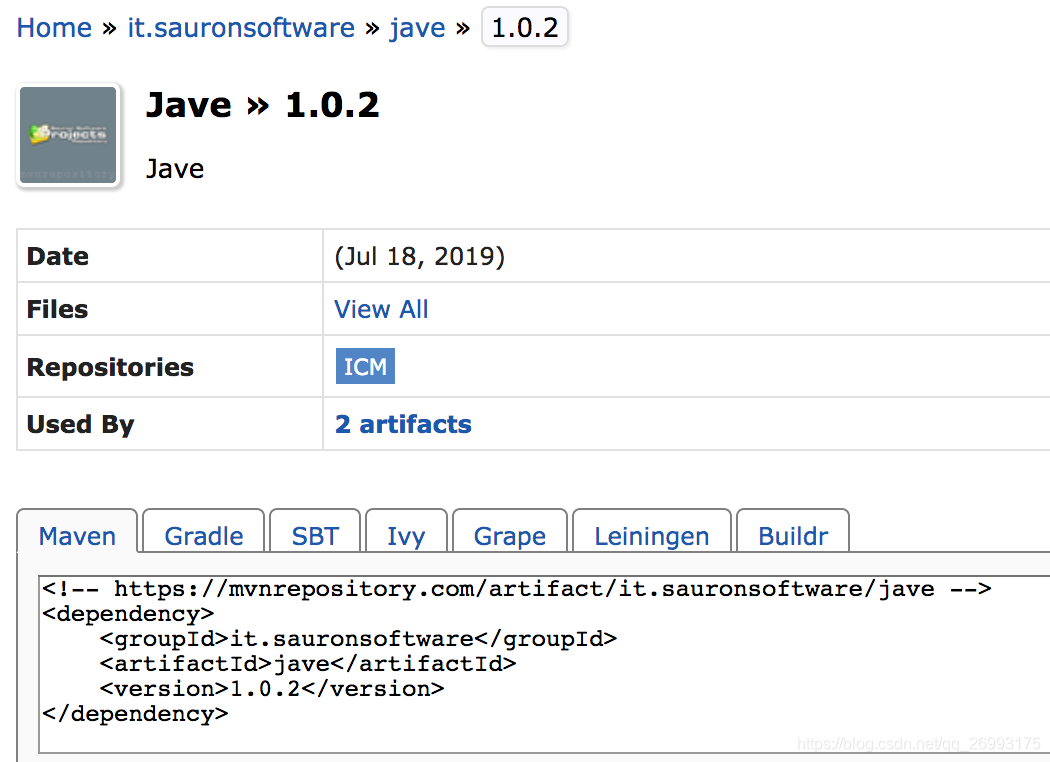This screenshot has height=762, width=1050.
Task: Click the (Jul 18, 2019) date value
Action: pos(419,256)
